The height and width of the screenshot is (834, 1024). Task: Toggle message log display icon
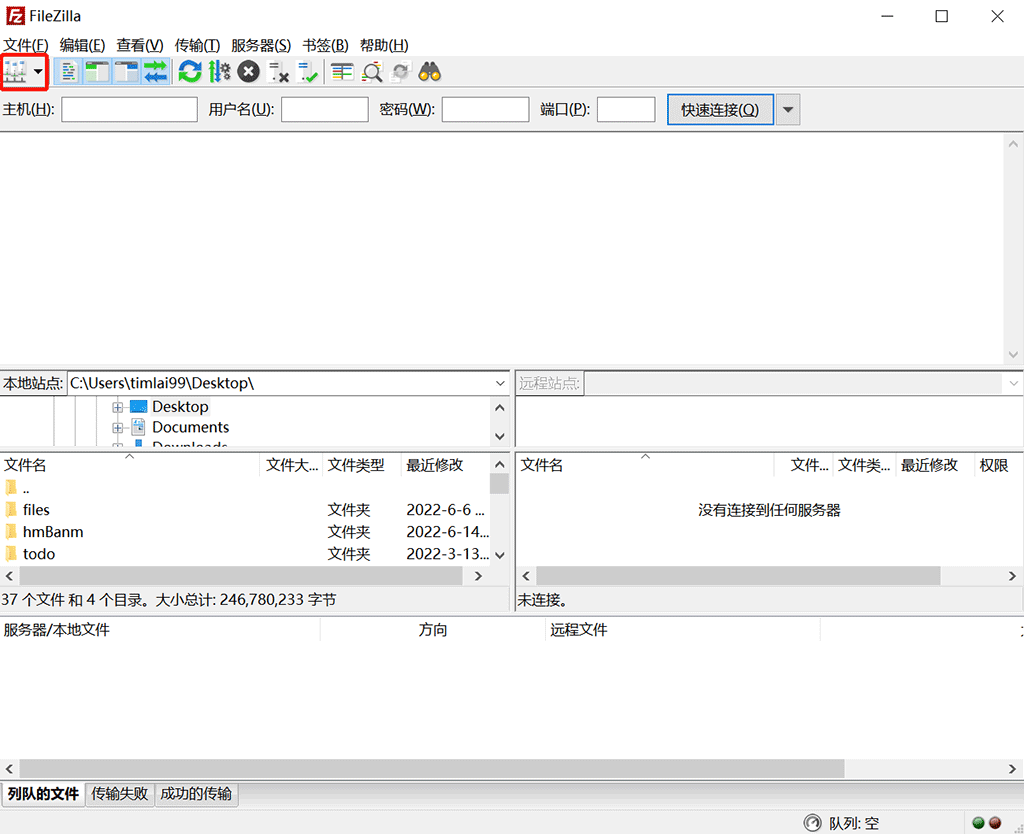pos(69,72)
